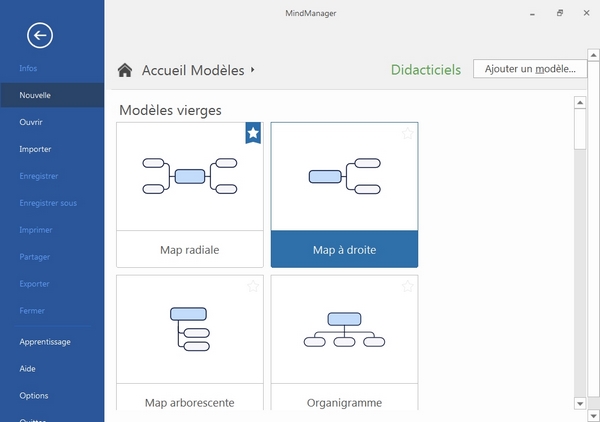Click the Map radiale label

pyautogui.click(x=190, y=250)
